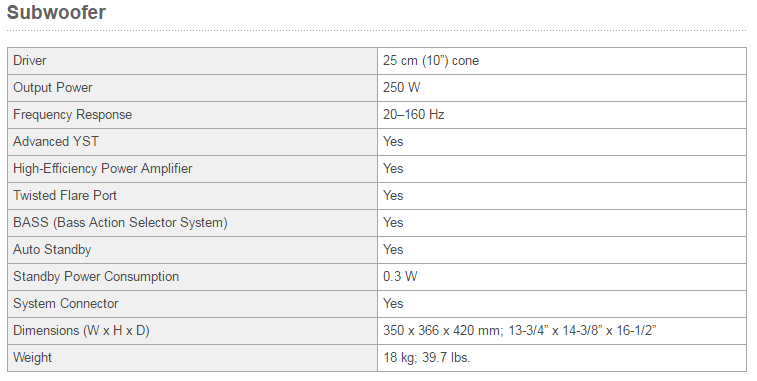Select the Output Power label cell
Screen dimensions: 757x381
[x=192, y=88]
